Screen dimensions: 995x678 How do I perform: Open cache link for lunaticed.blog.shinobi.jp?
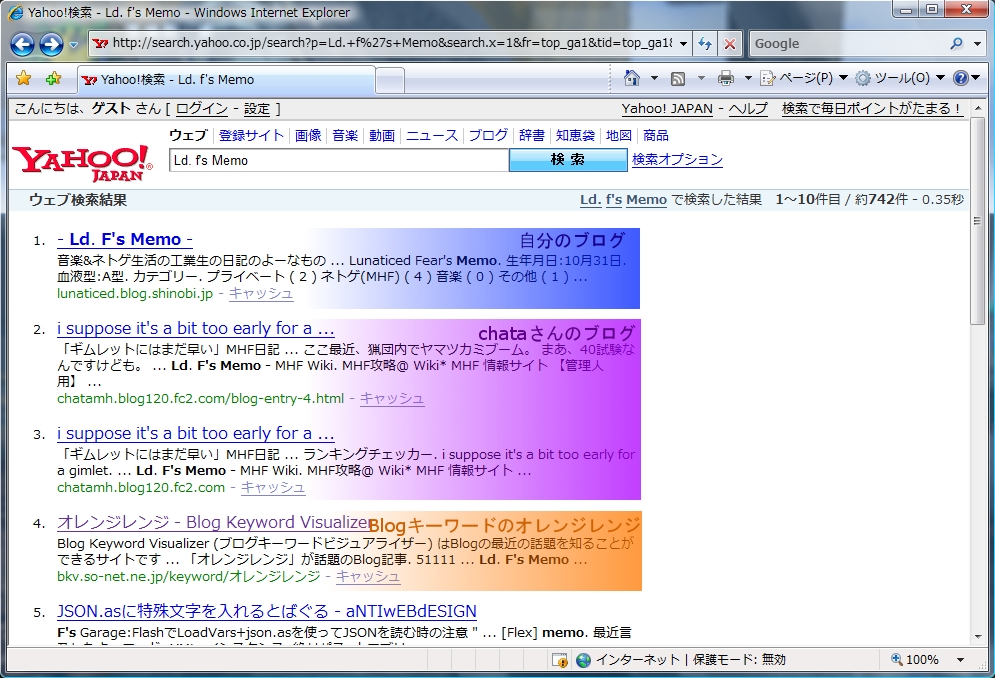click(261, 293)
